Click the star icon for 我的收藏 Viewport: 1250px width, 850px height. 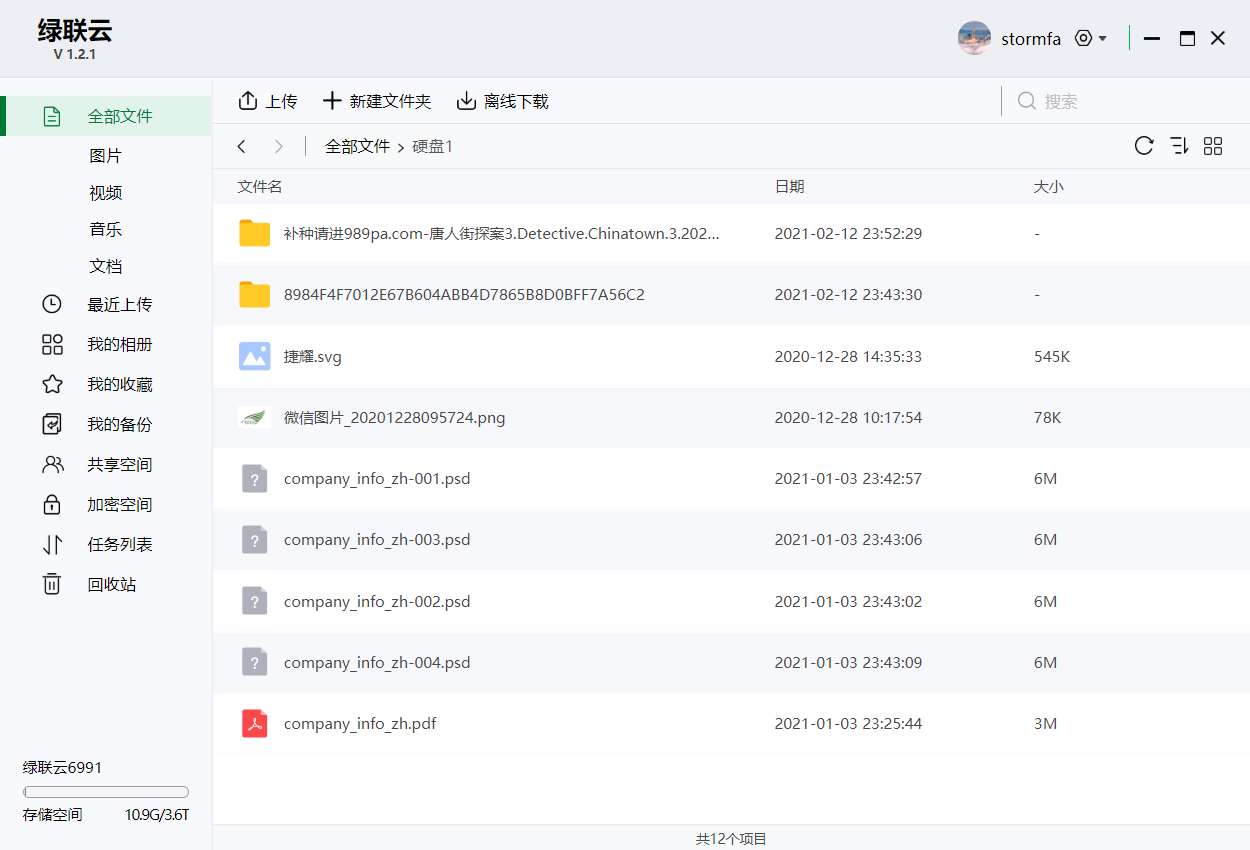[x=52, y=384]
